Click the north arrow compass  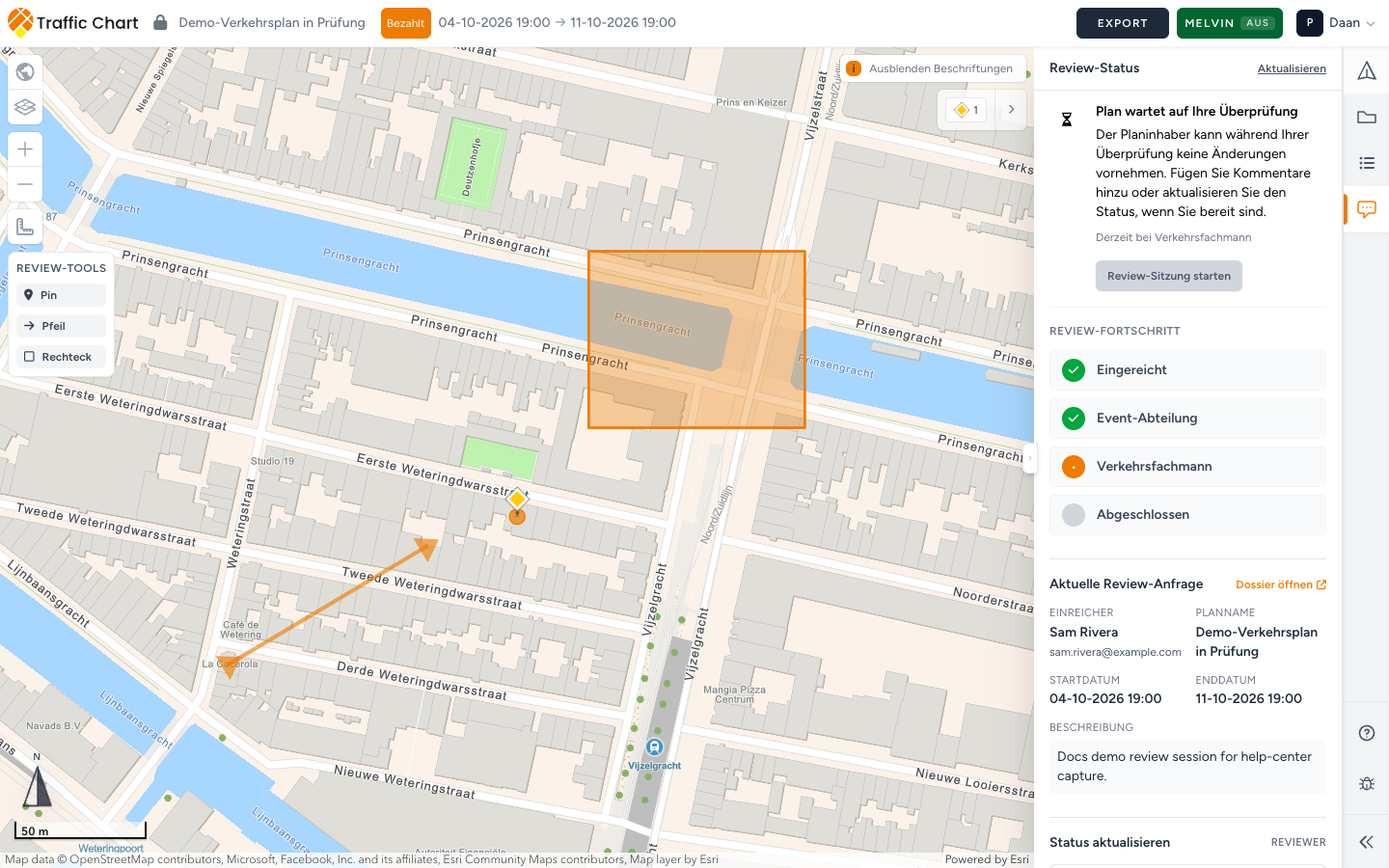(37, 784)
